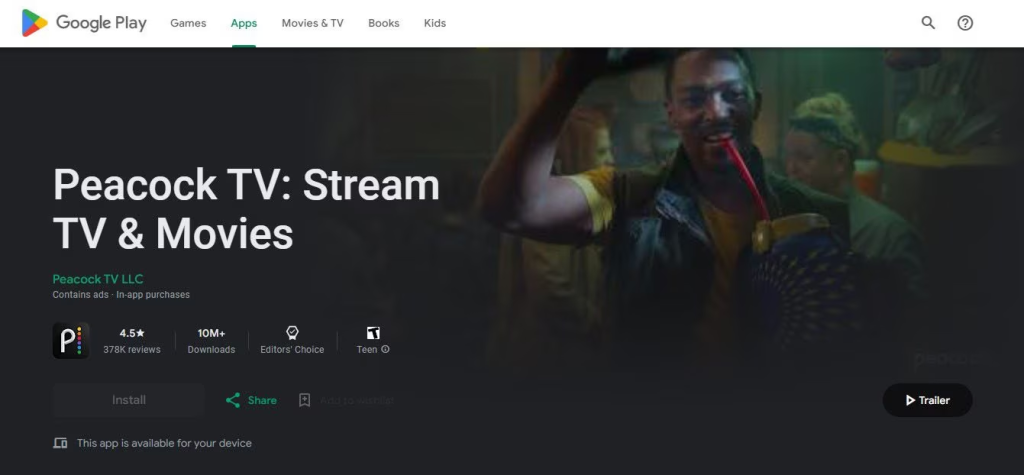Click the Teen content rating info icon

point(385,350)
